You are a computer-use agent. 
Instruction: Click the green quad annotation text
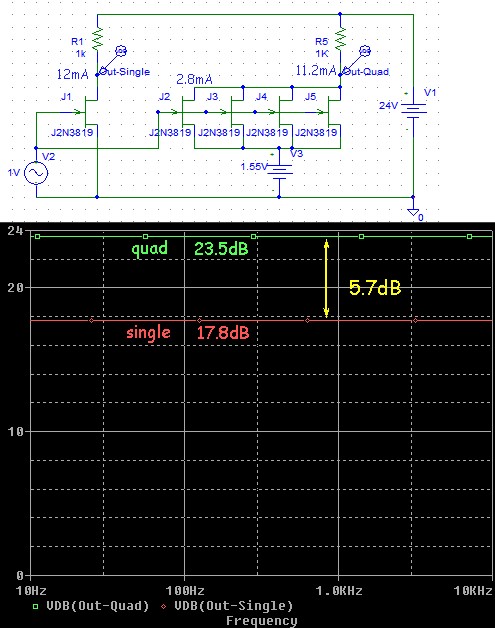(149, 249)
